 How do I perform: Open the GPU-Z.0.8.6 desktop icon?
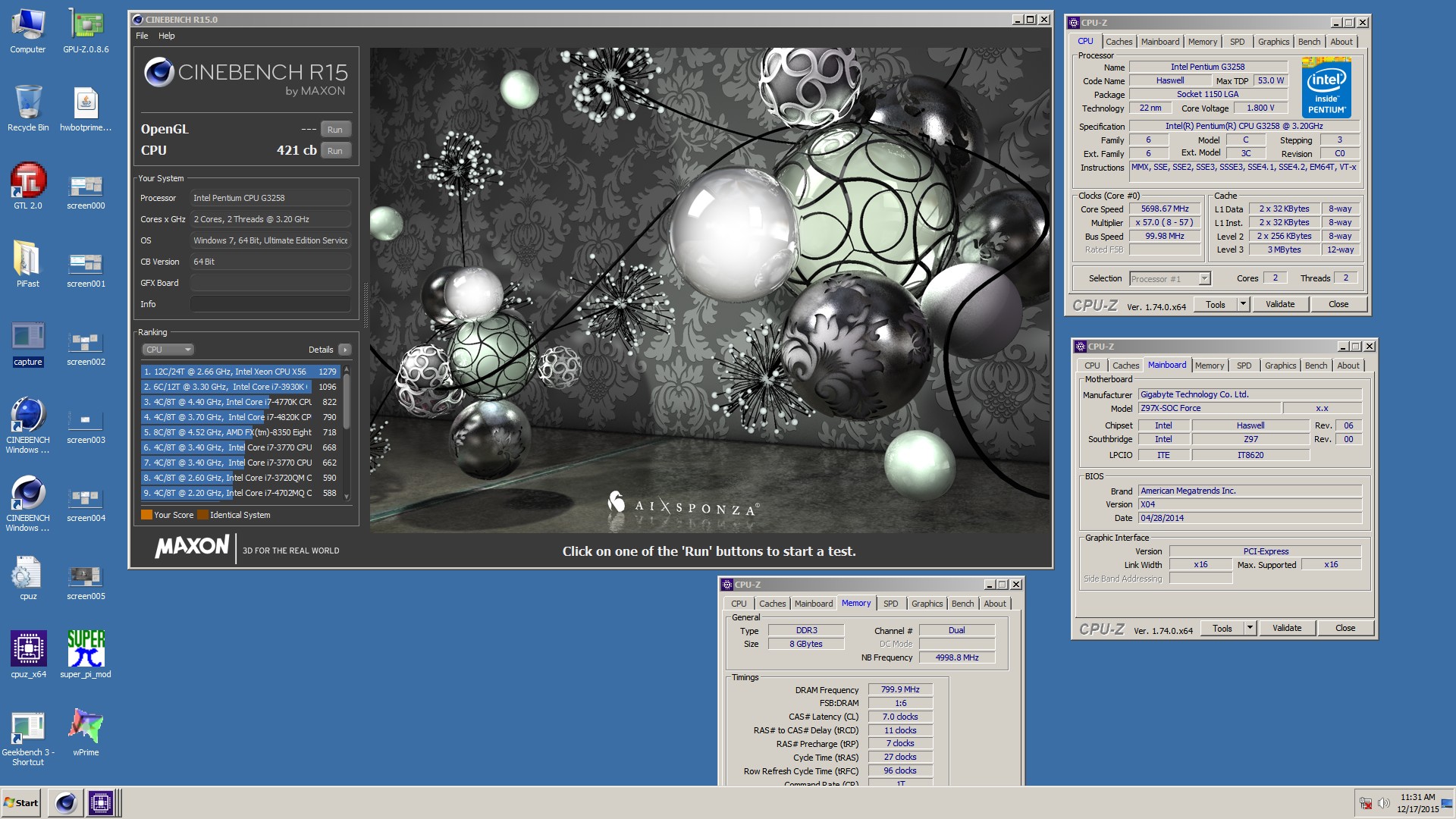click(x=86, y=30)
